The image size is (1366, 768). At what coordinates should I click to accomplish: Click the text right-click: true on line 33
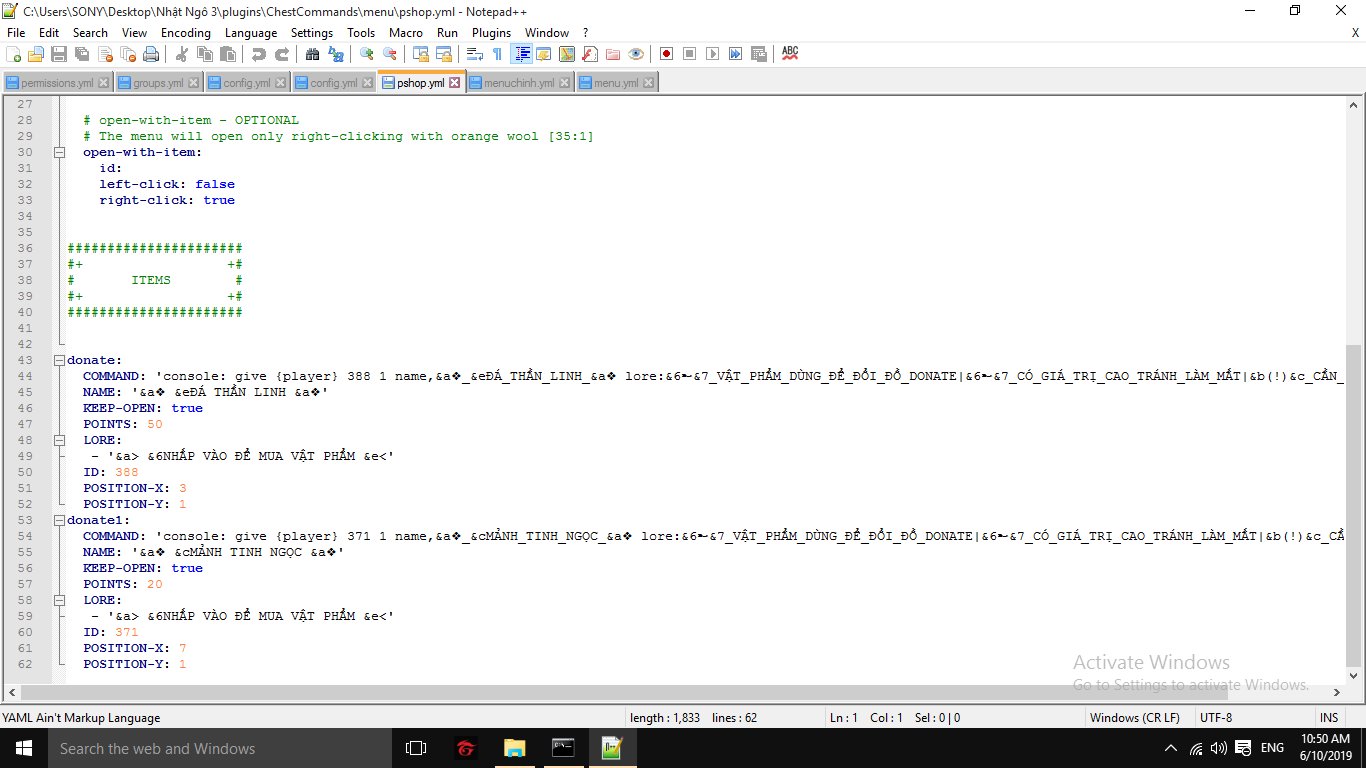[x=167, y=200]
